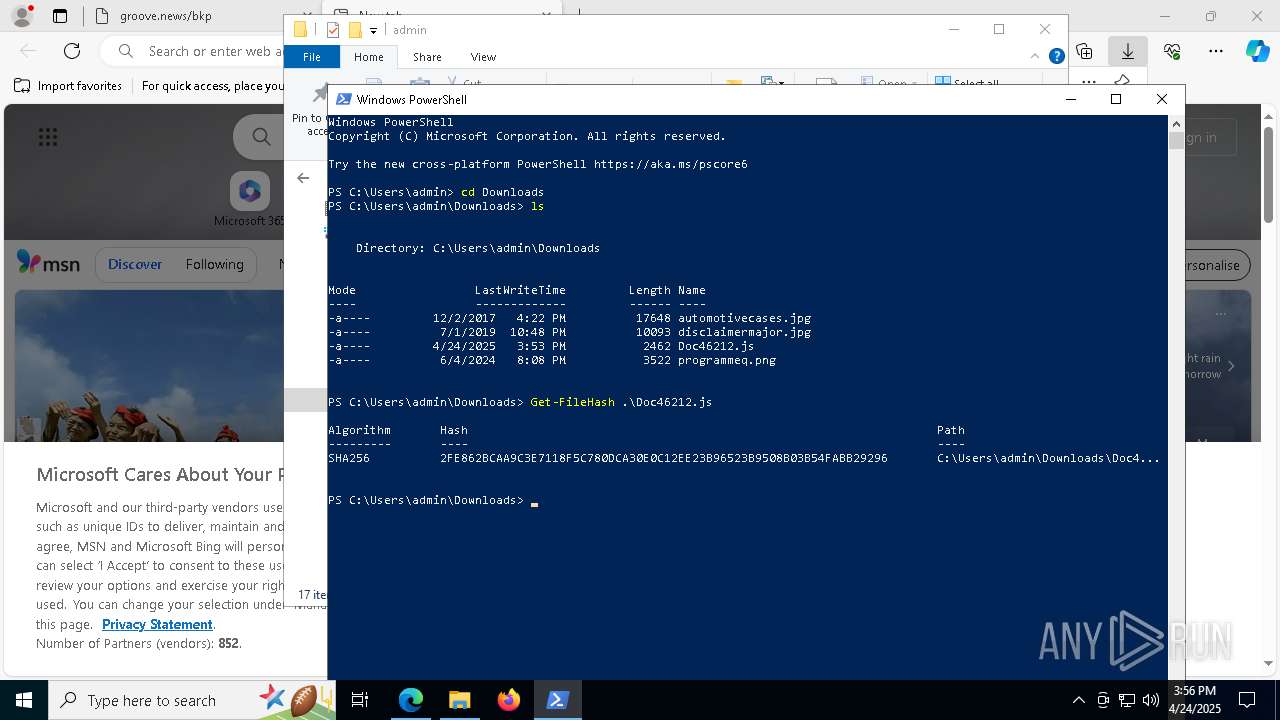
Task: Click MSN search magnifier icon
Action: [261, 137]
